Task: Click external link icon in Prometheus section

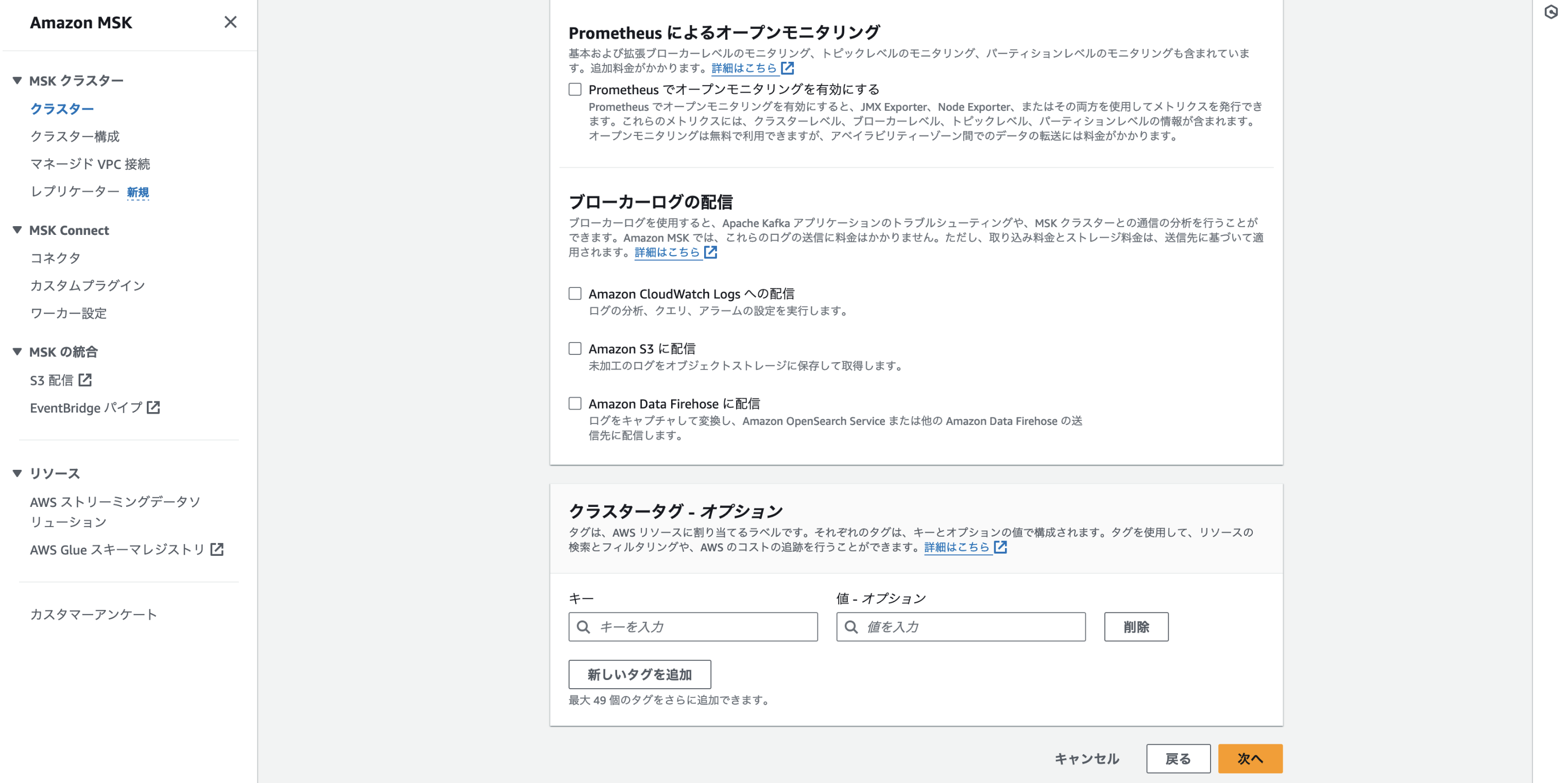Action: [x=788, y=67]
